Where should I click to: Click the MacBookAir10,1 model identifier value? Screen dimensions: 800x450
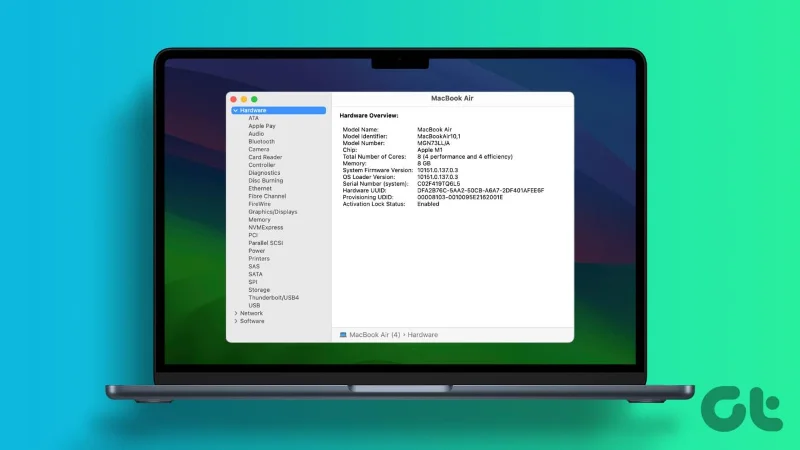click(439, 136)
